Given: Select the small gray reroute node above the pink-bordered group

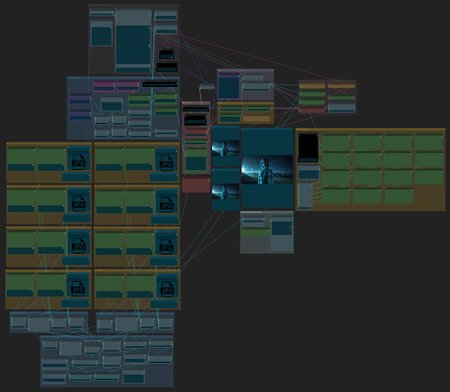Looking at the screenshot, I should (207, 87).
